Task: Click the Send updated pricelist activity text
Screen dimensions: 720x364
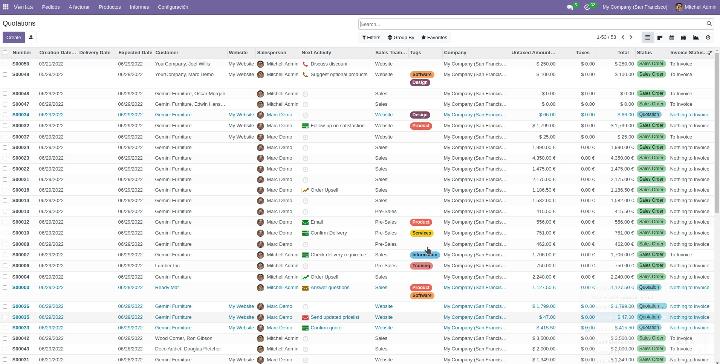Action: coord(335,317)
